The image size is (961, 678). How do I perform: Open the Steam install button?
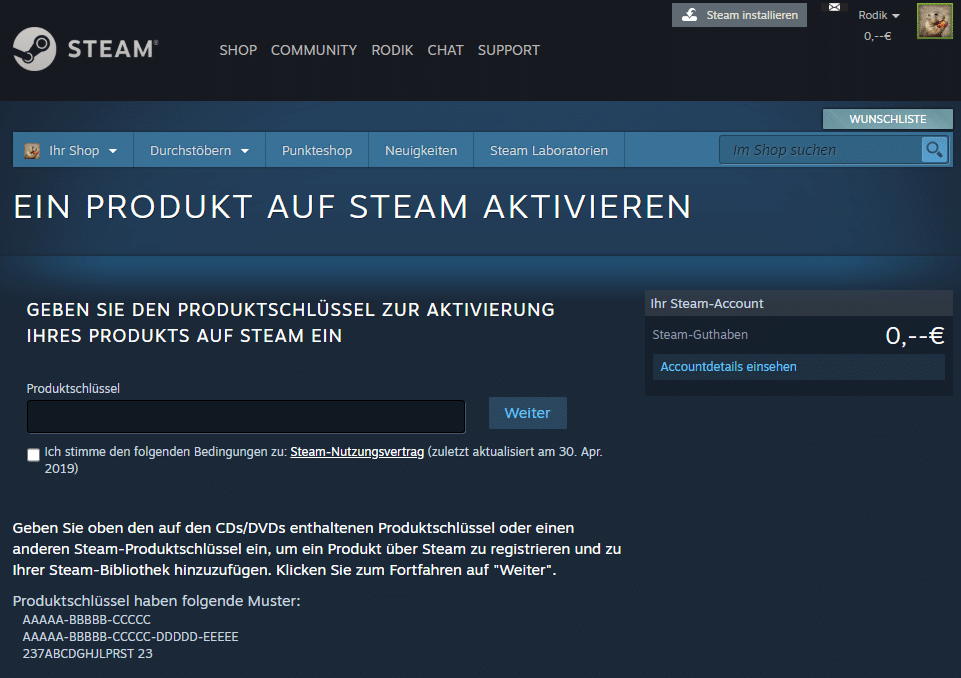739,15
